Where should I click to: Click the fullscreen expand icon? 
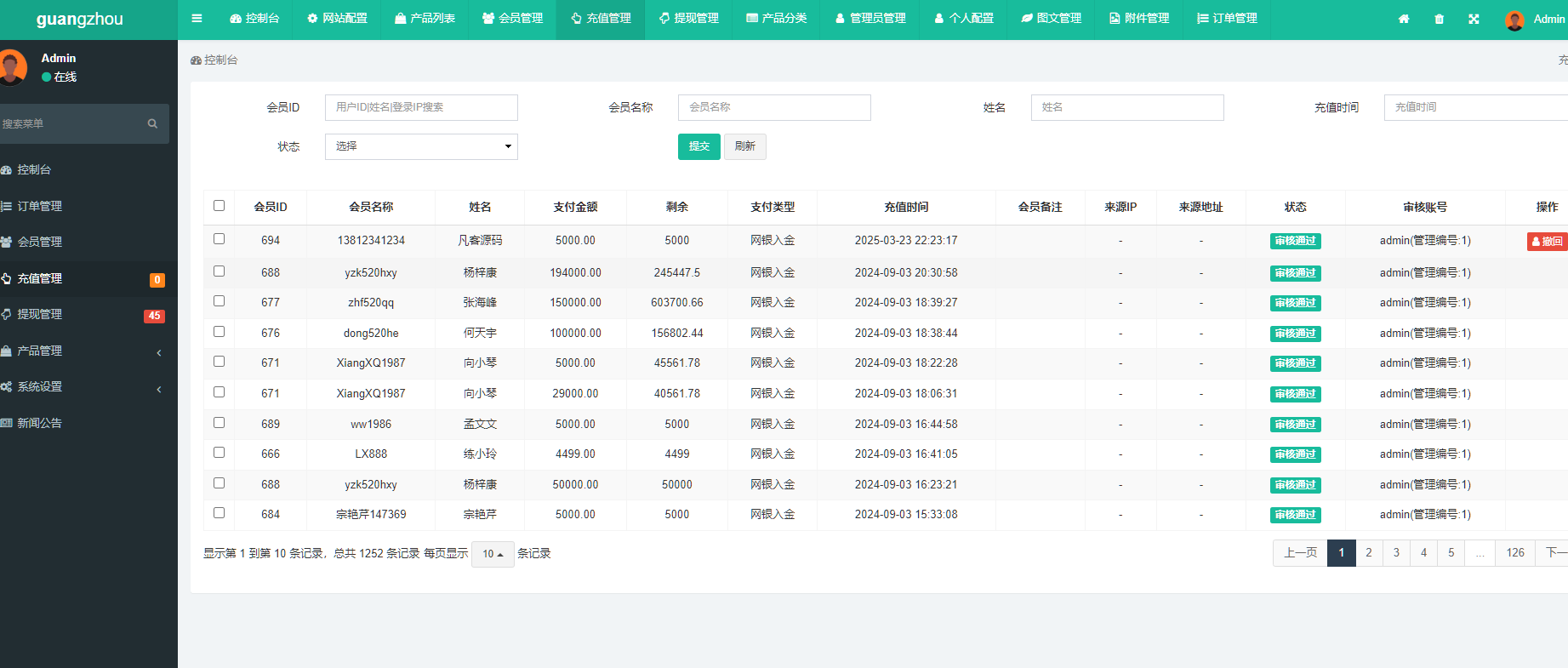[1474, 19]
